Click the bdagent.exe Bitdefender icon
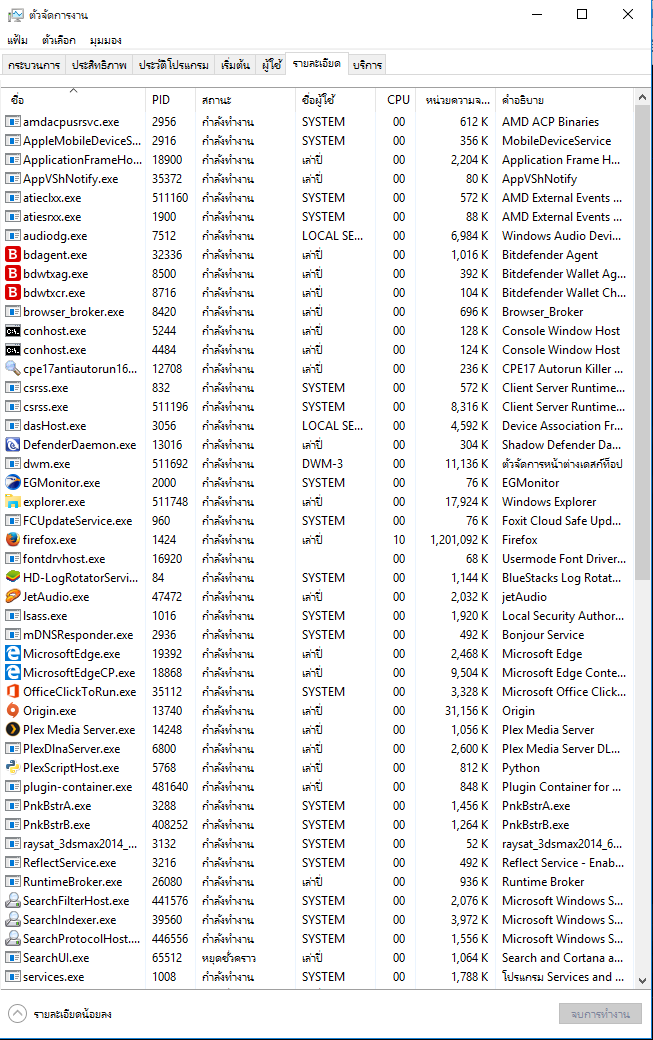 [x=13, y=255]
